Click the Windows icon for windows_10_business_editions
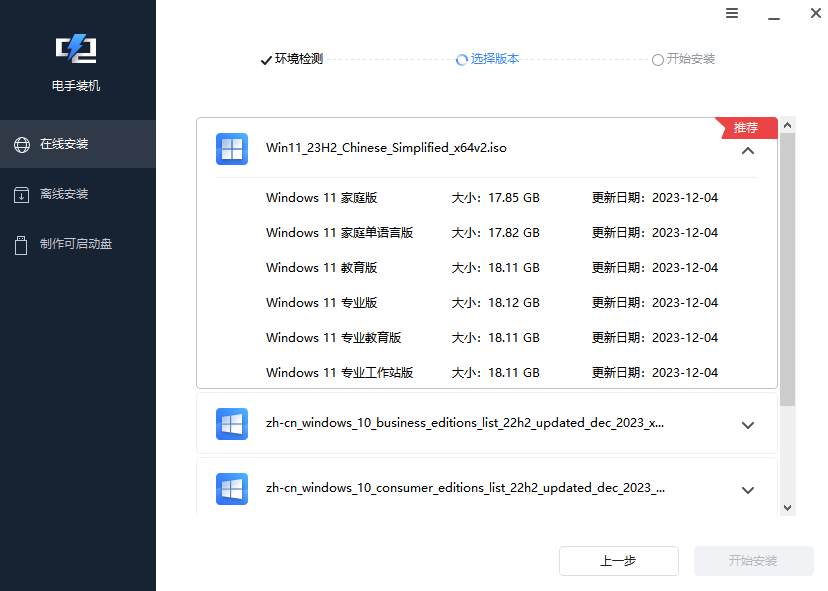Viewport: 828px width, 591px height. (231, 423)
